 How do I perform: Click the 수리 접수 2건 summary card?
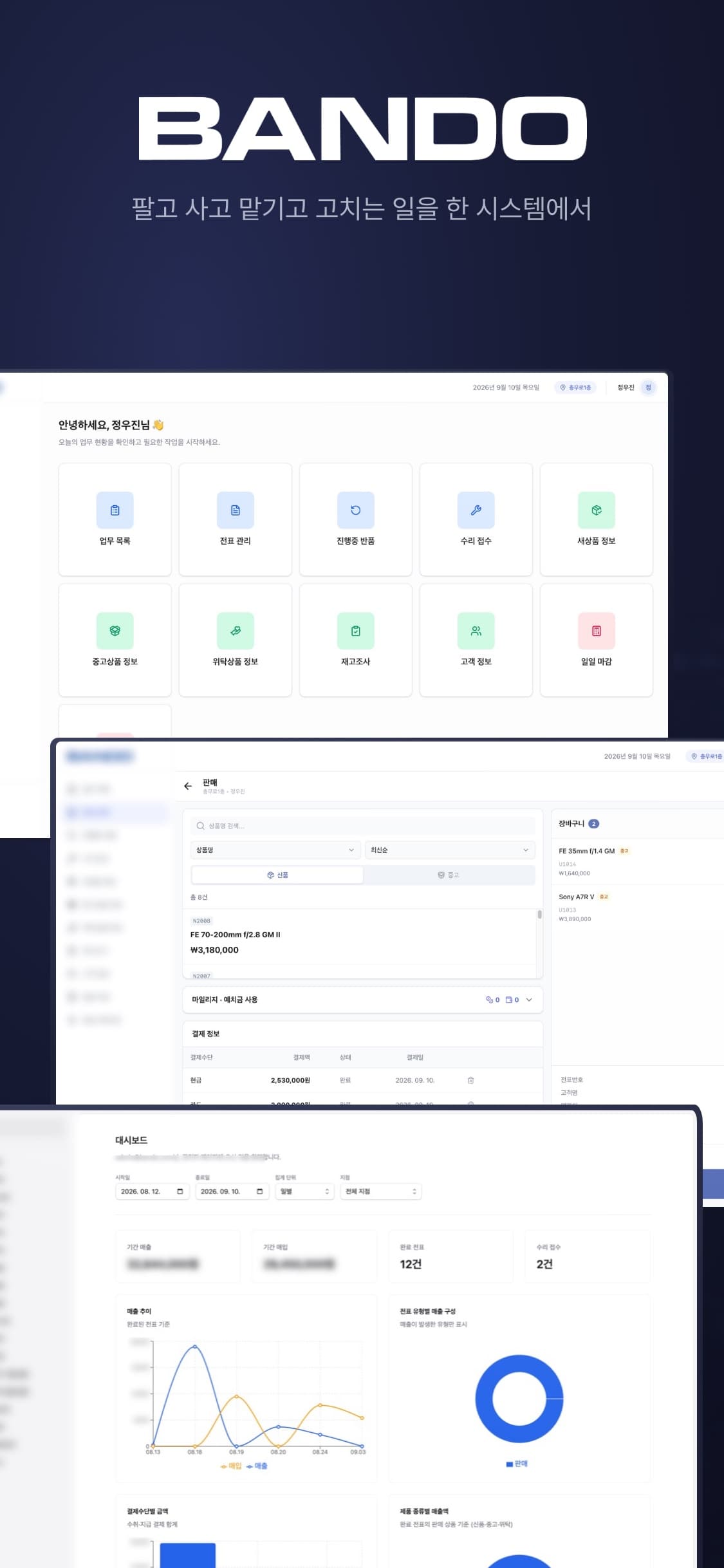pos(588,1256)
